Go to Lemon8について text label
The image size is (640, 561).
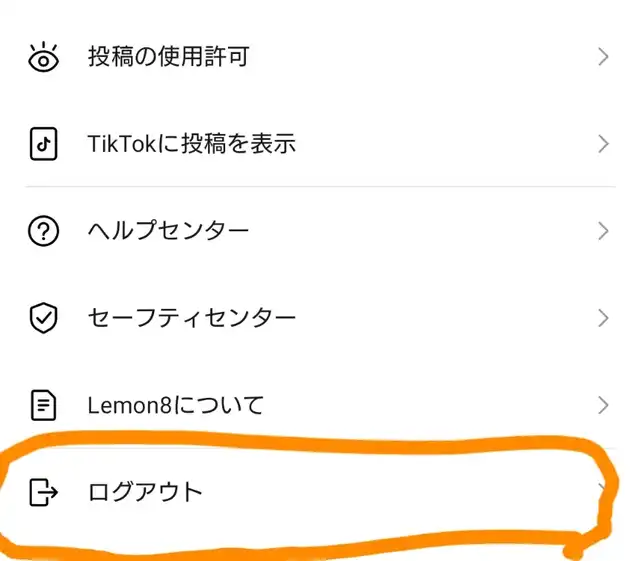tap(176, 405)
